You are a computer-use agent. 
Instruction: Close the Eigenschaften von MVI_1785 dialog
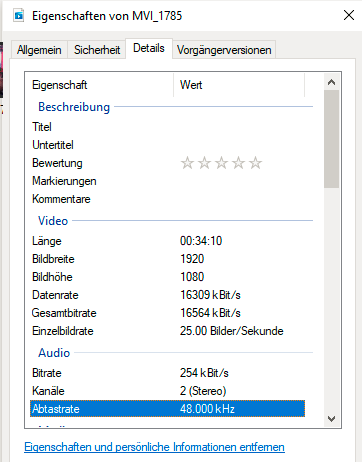349,15
